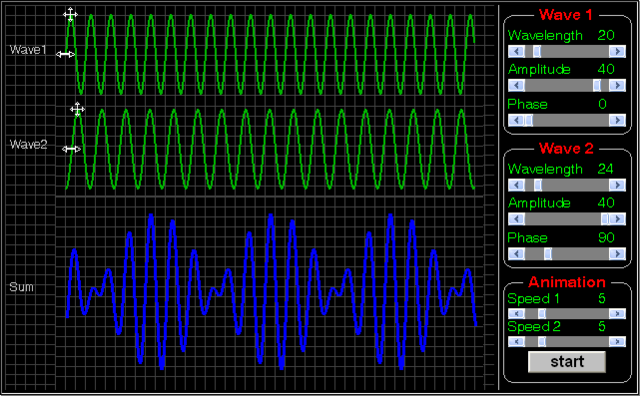The image size is (640, 396).
Task: Click the red Animation panel heading
Action: [567, 282]
